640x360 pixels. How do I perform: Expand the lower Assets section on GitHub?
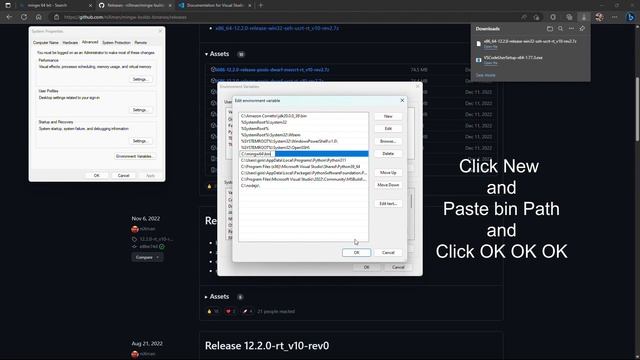point(217,297)
